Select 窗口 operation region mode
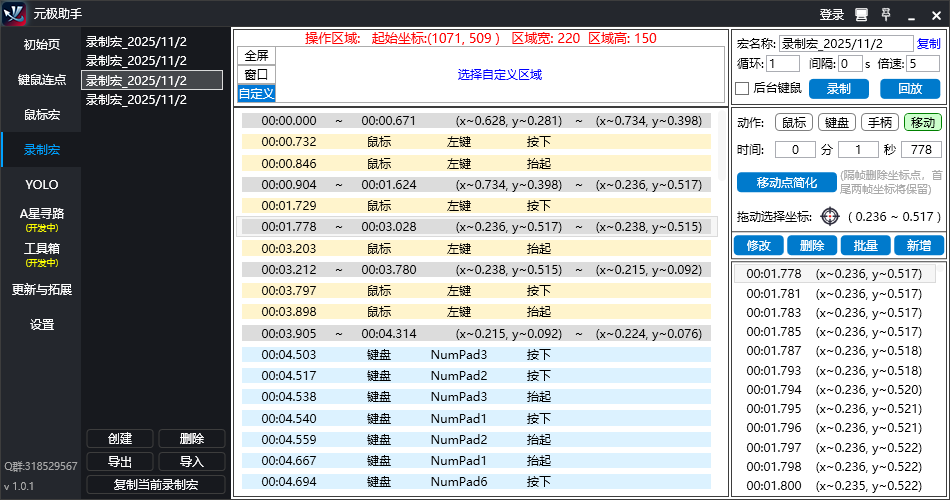 pos(256,75)
